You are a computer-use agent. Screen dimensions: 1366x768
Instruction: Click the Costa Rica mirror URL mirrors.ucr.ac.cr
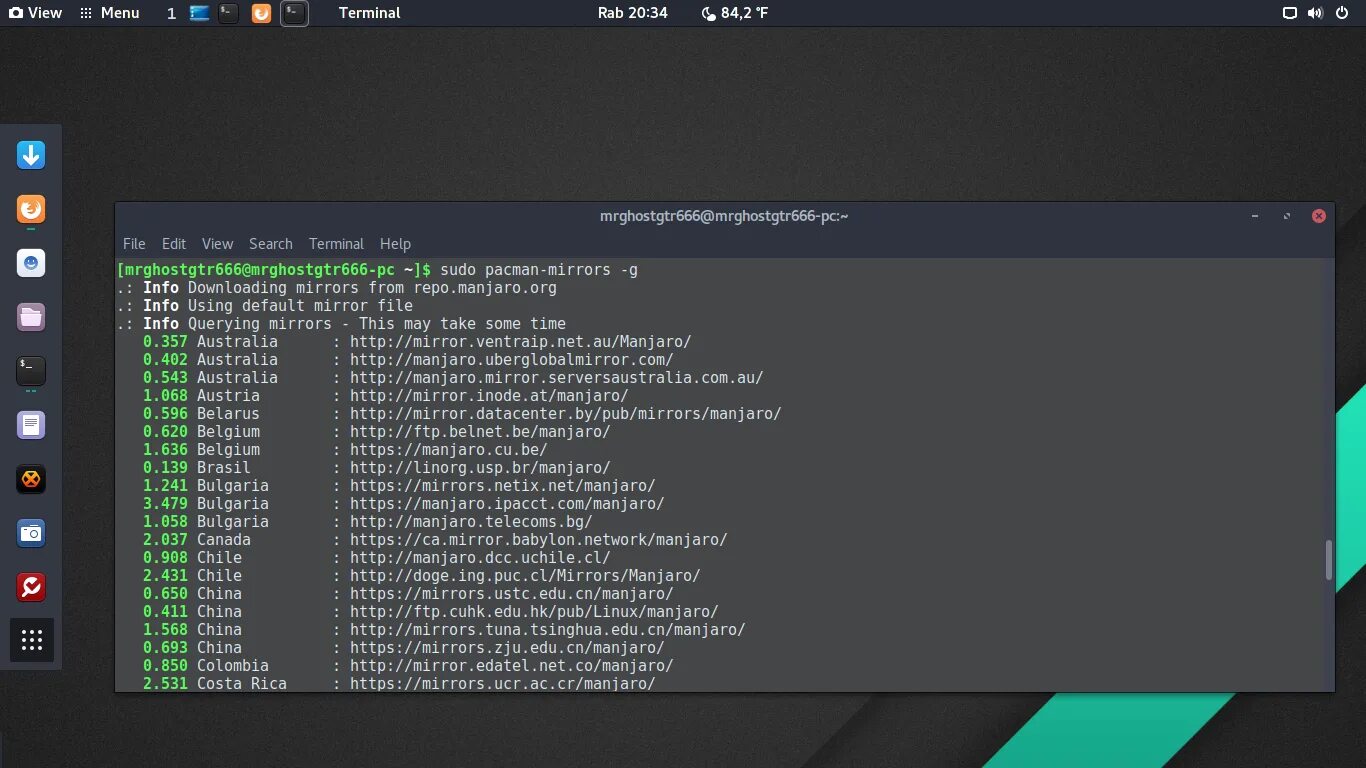click(502, 683)
